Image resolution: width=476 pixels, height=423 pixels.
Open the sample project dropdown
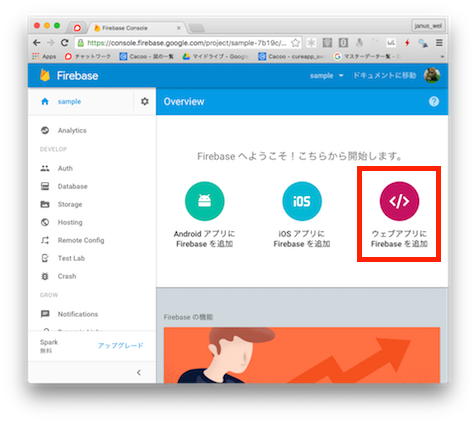[x=327, y=76]
